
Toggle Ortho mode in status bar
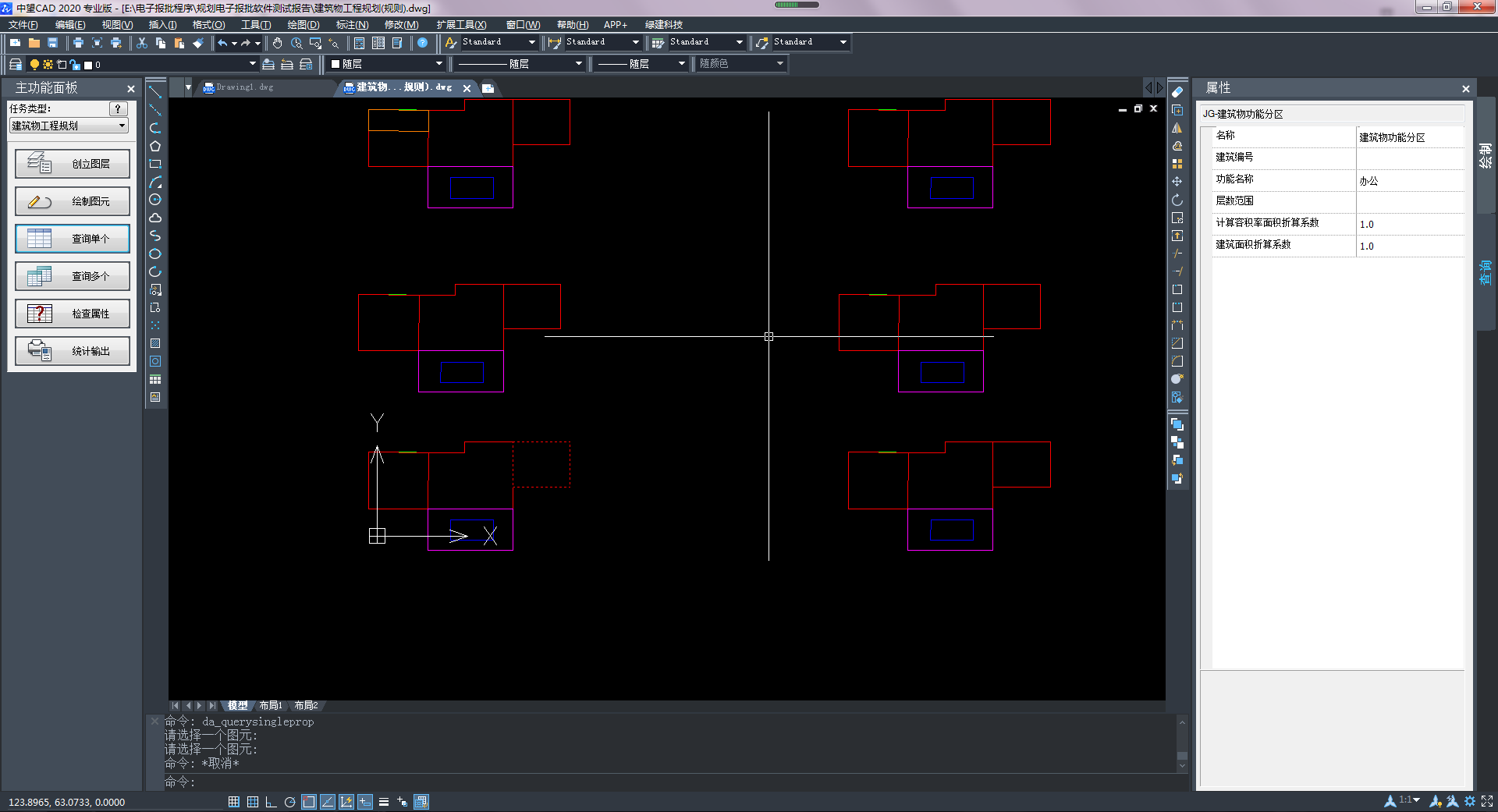(x=271, y=802)
